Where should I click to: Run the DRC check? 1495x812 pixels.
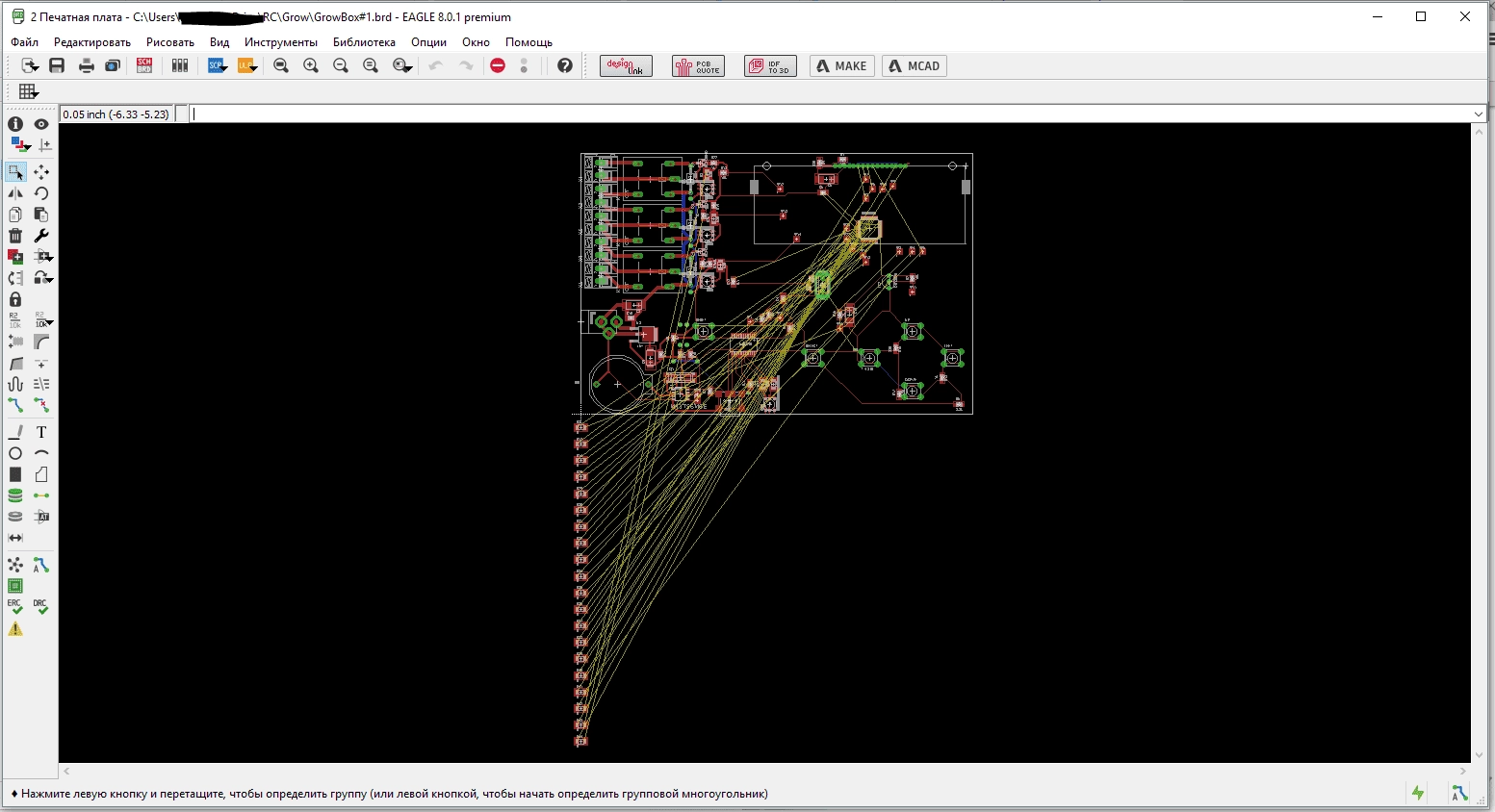[41, 607]
